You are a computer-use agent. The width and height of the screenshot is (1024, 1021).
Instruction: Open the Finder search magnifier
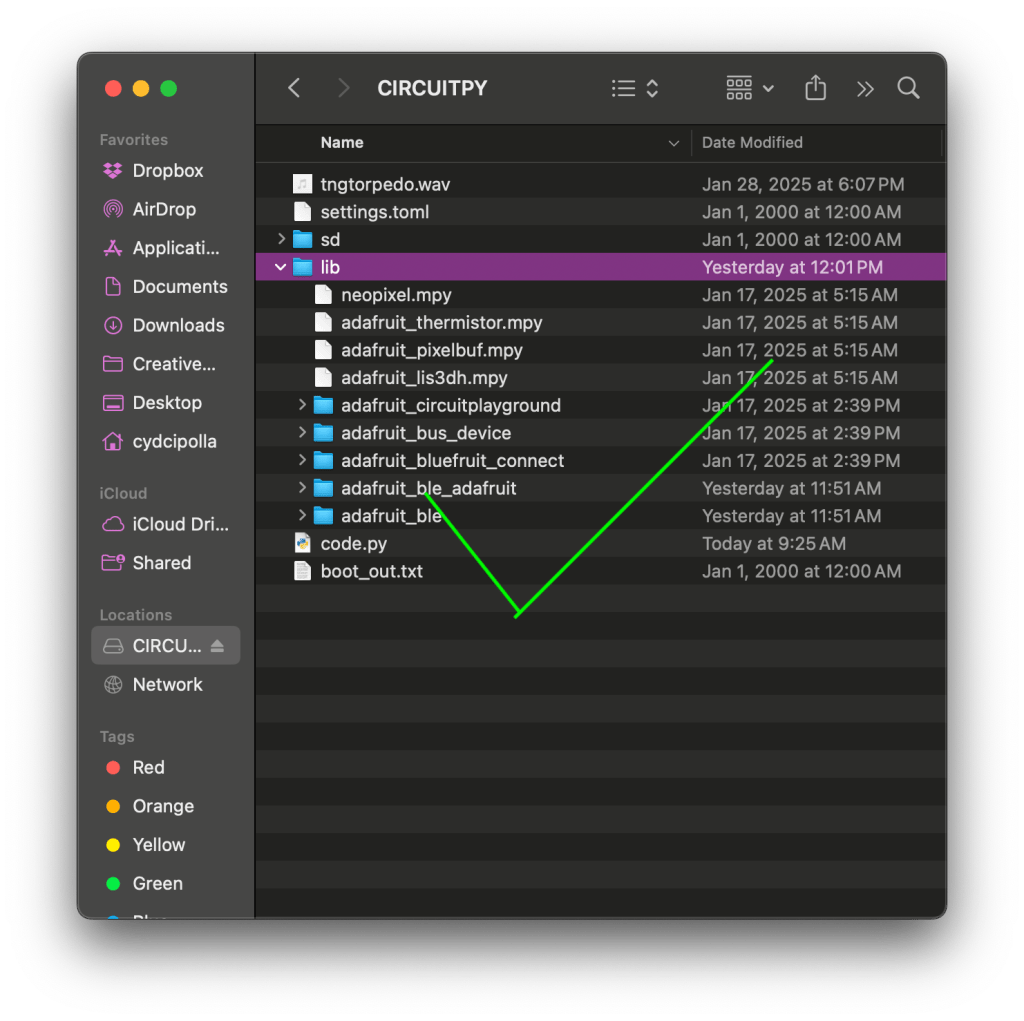(x=908, y=88)
